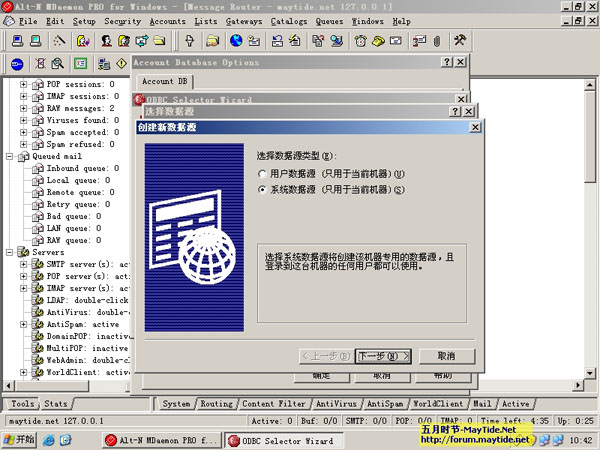This screenshot has height=450, width=600.
Task: Switch to the Content Filter tab
Action: click(272, 404)
